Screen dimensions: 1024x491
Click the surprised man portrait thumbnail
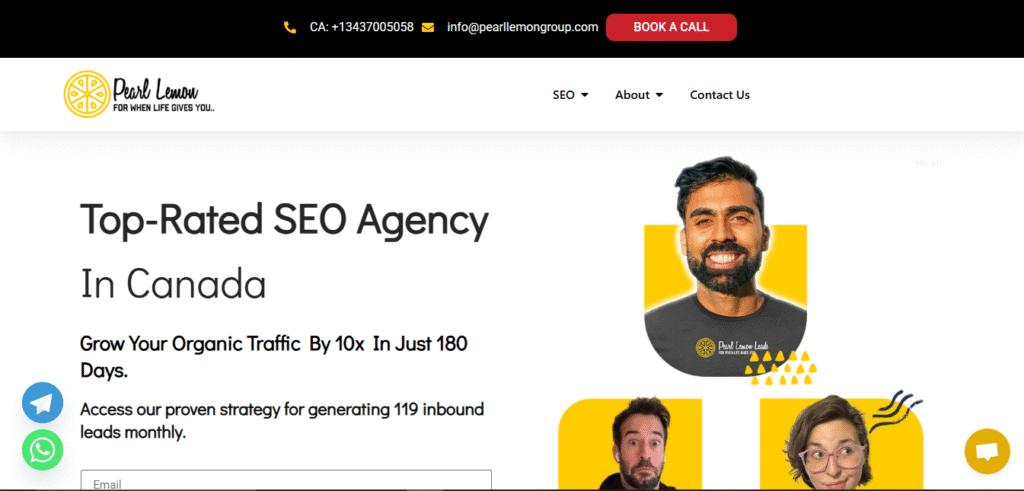[630, 444]
